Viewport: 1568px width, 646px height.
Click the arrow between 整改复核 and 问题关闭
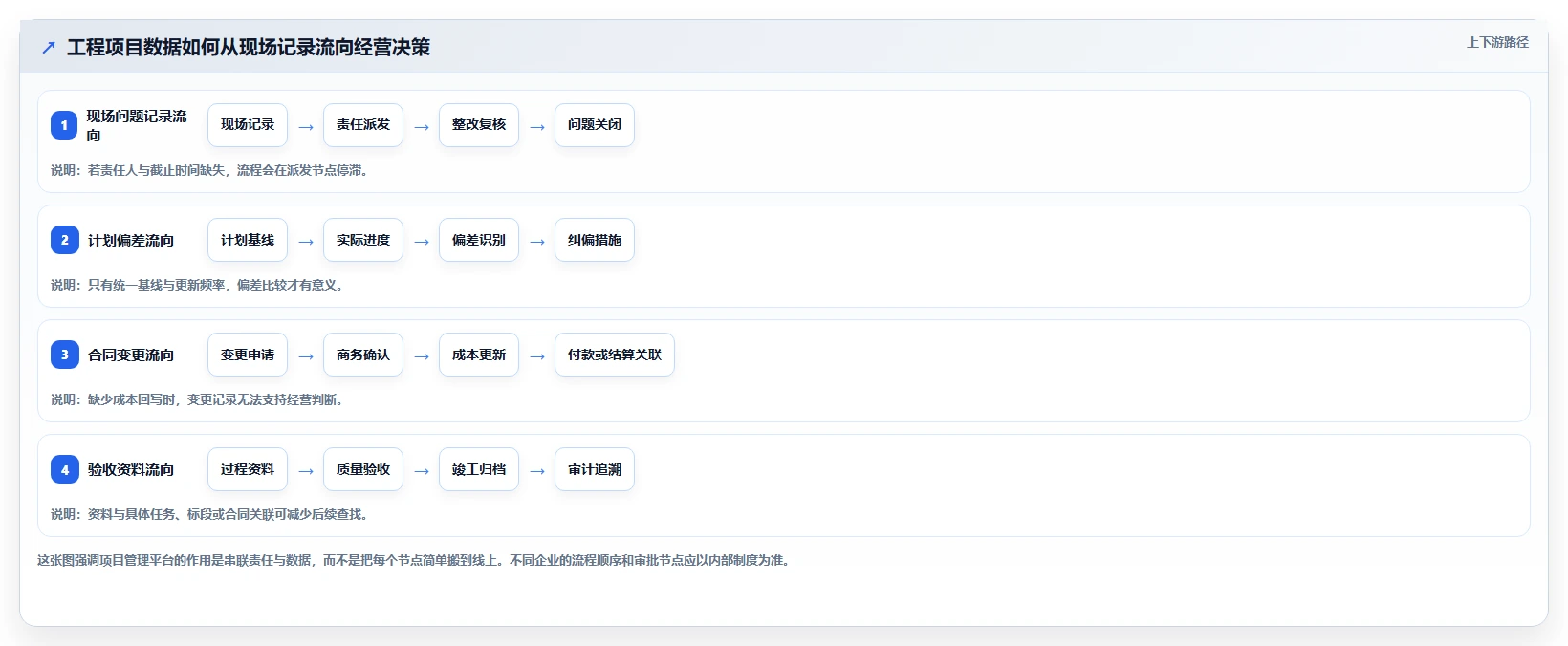pos(537,127)
